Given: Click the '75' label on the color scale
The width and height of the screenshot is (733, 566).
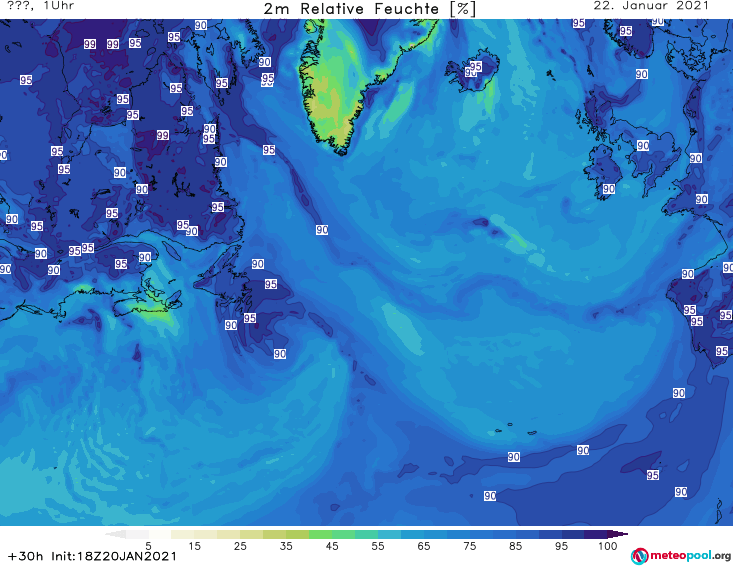Looking at the screenshot, I should pos(470,546).
